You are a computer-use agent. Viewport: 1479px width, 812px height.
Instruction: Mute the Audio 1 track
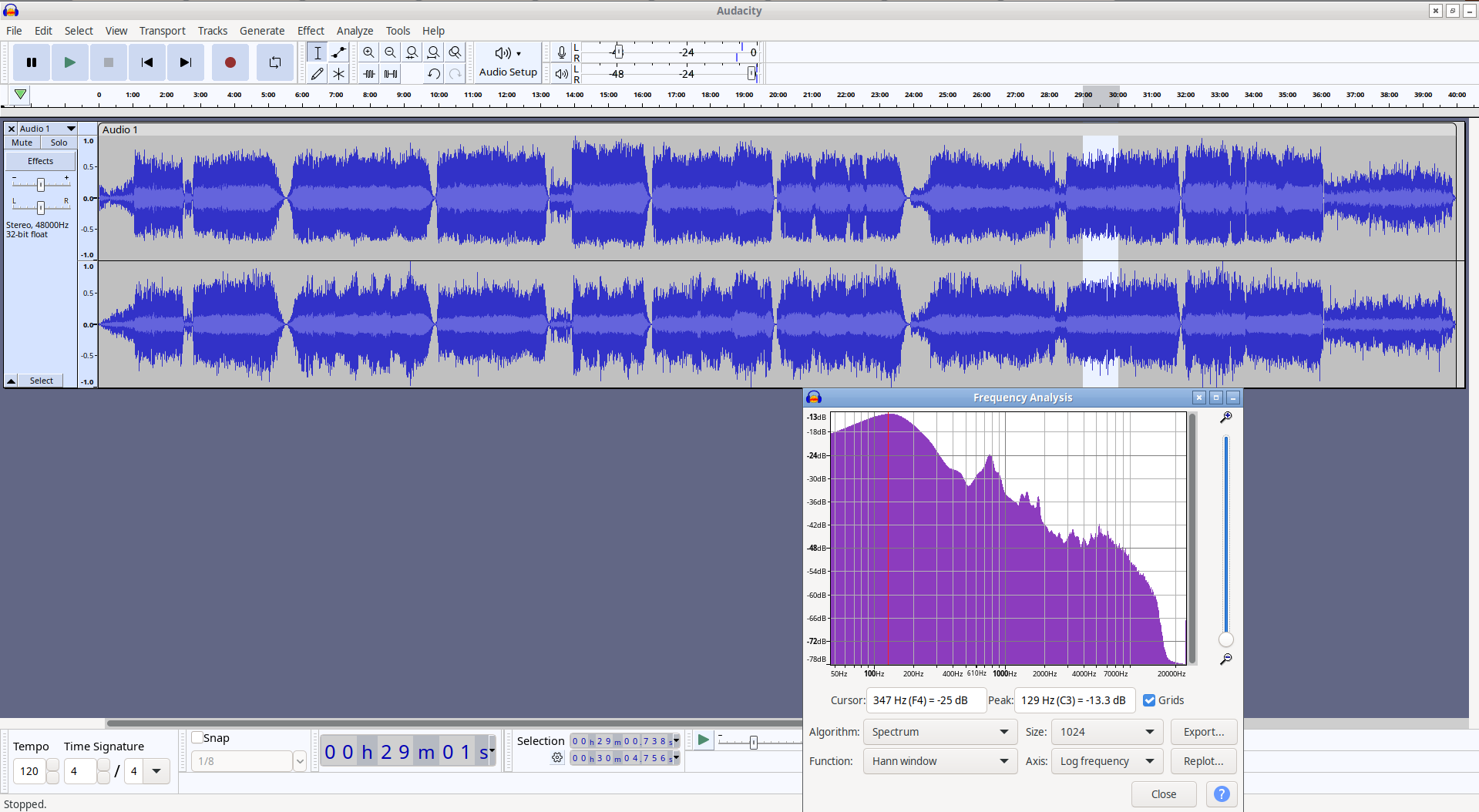22,143
